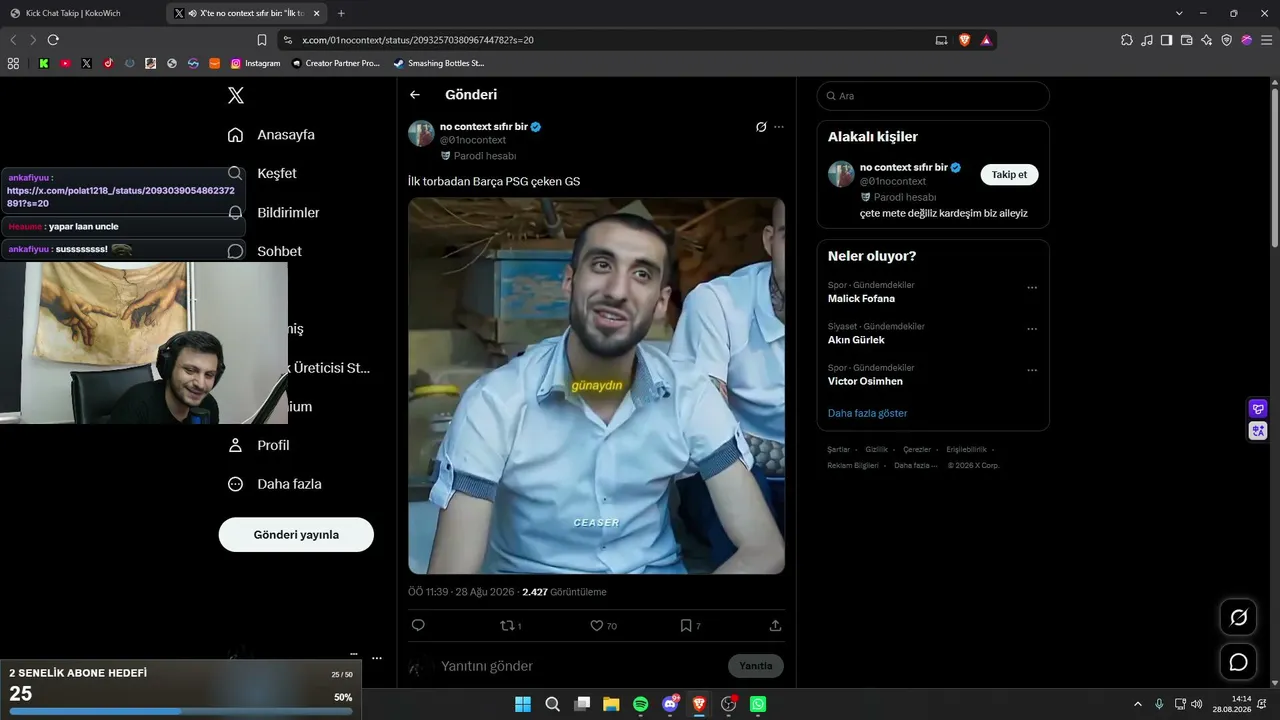Click the address bar URL
Viewport: 1280px width, 720px height.
(x=417, y=40)
